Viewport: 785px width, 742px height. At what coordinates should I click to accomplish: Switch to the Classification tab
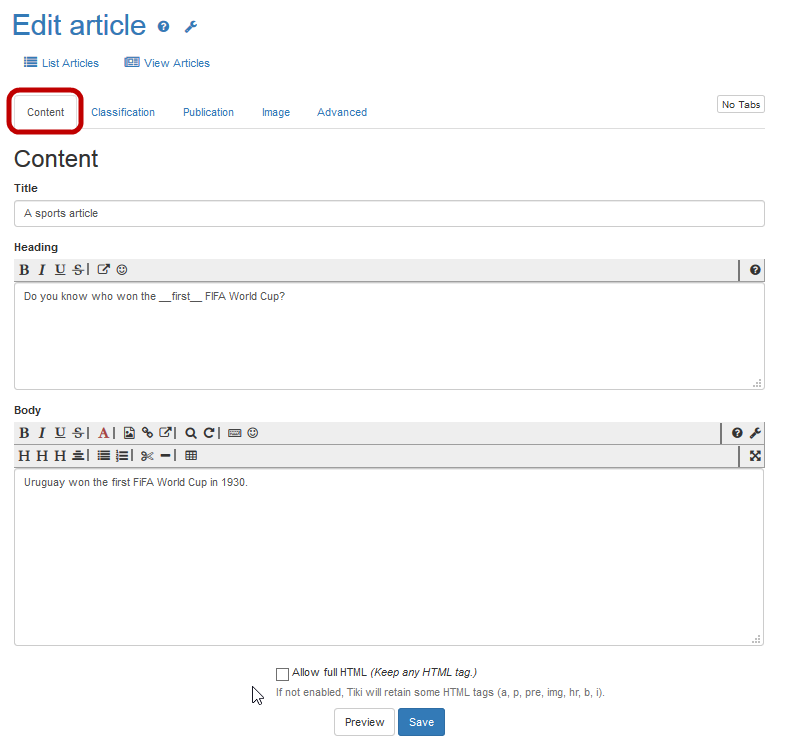pos(123,112)
